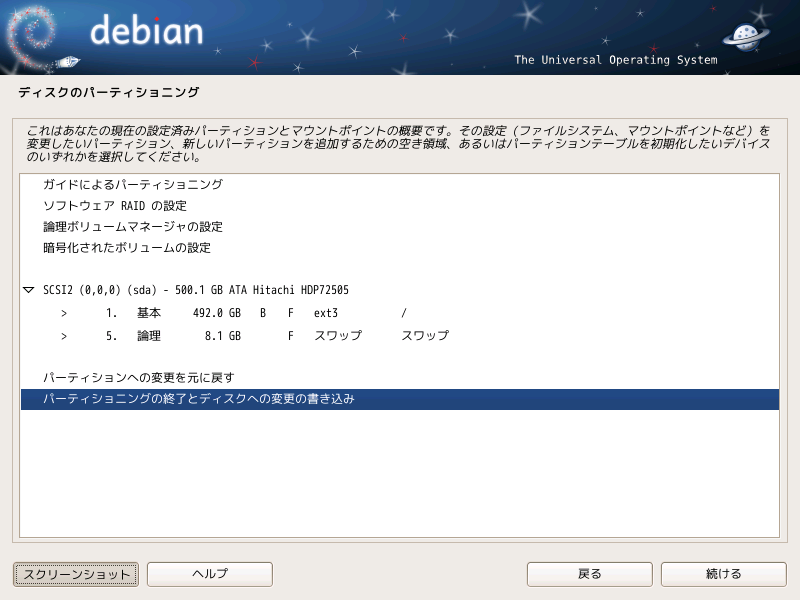Click the B bootable flag on partition 1

click(x=263, y=313)
